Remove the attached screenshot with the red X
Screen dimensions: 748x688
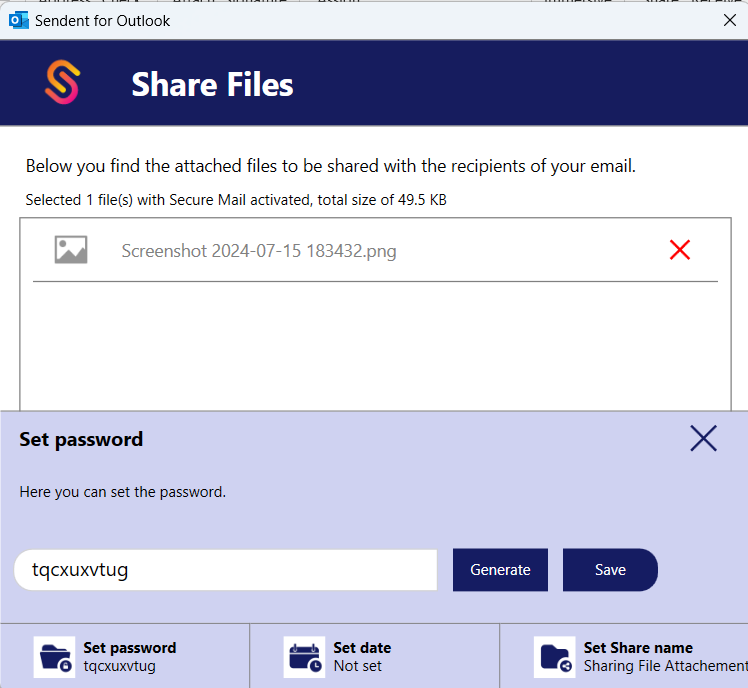tap(680, 250)
